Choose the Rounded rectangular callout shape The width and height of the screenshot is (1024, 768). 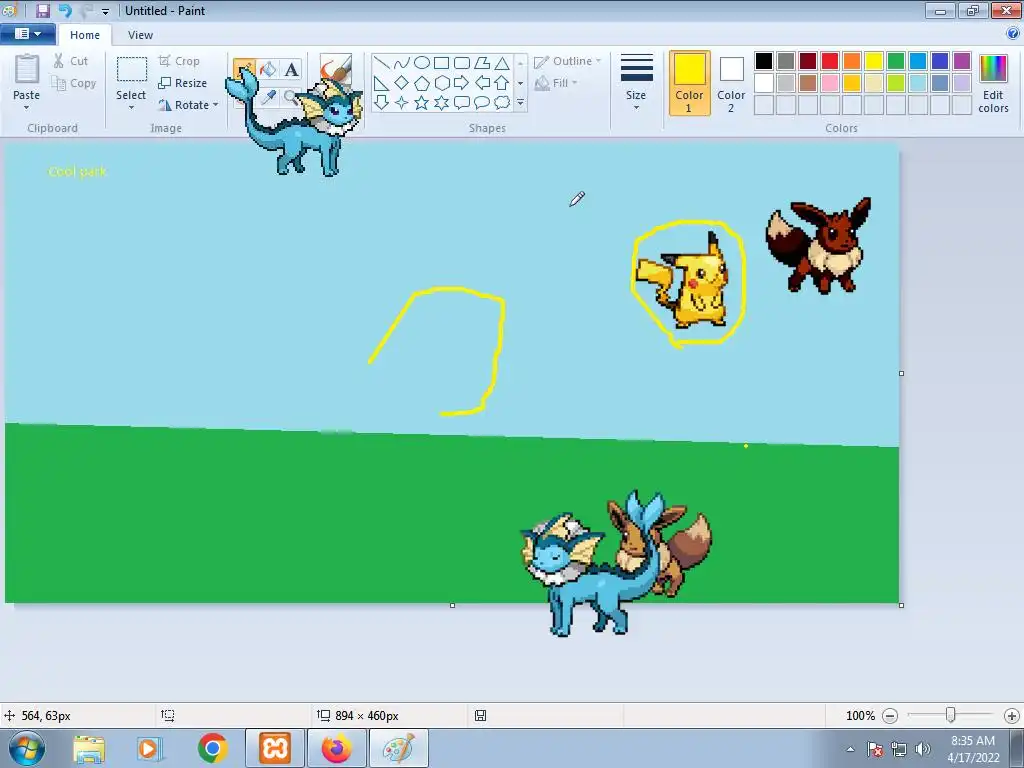462,103
